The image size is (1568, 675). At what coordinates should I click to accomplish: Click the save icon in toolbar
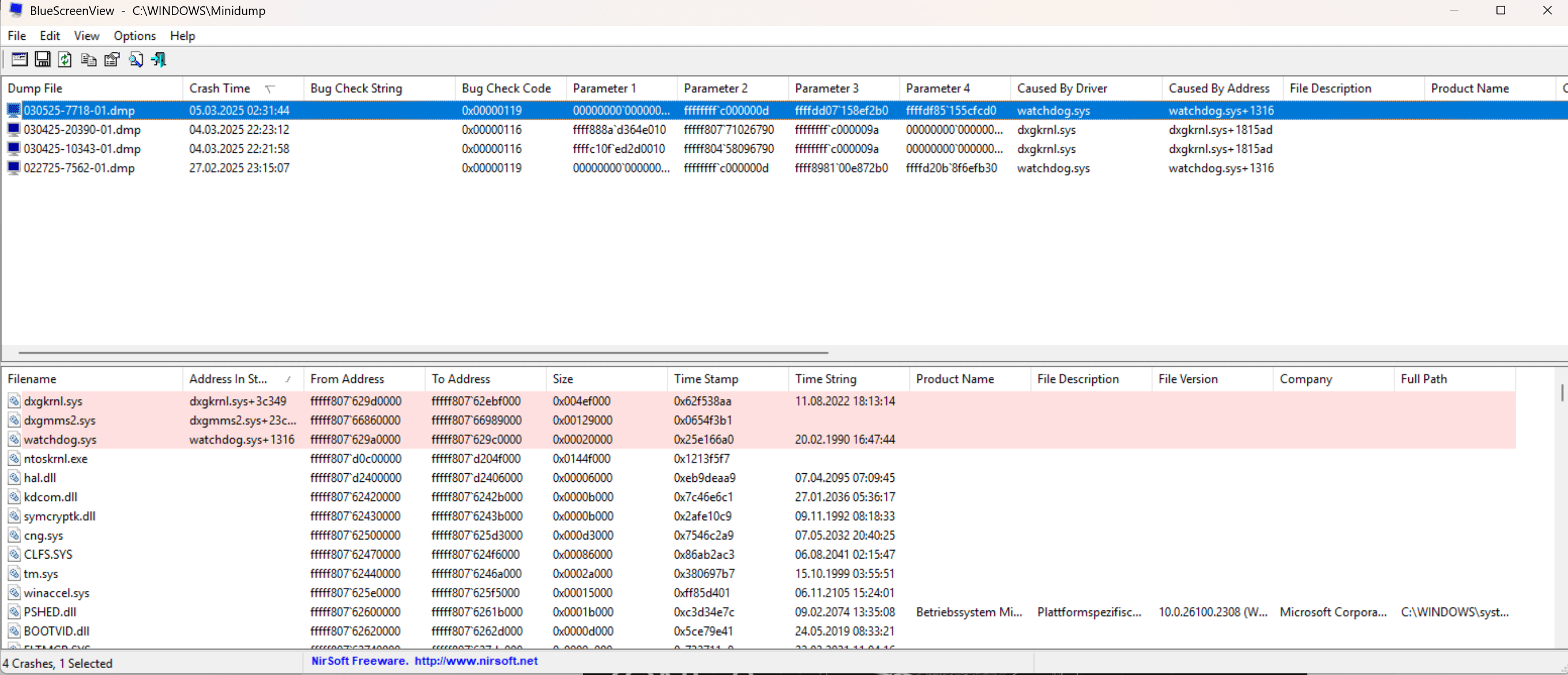point(41,60)
